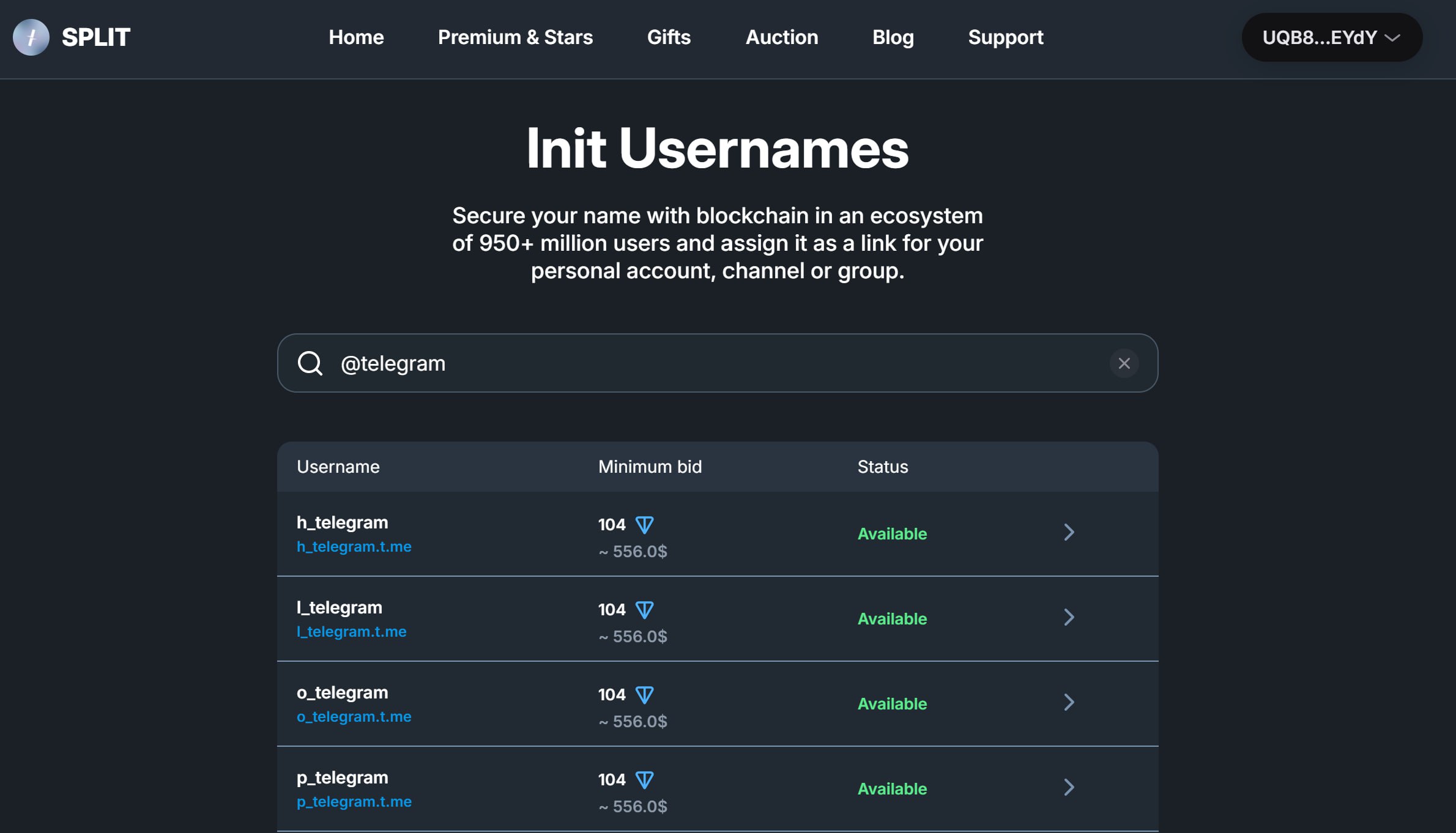The image size is (1456, 833).
Task: Open the p_telegram.t.me link
Action: click(x=354, y=801)
